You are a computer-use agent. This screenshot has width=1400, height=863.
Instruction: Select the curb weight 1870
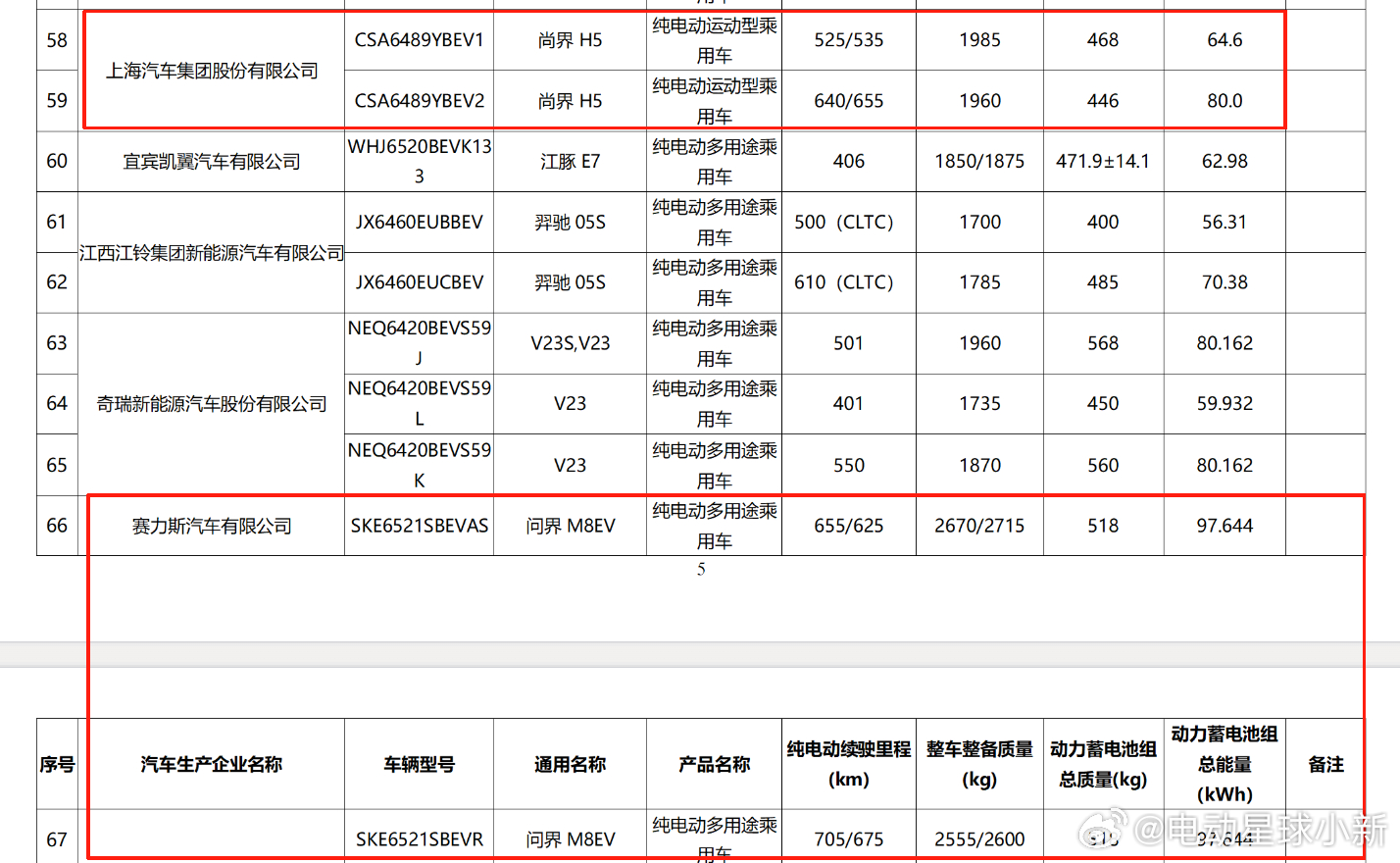(x=979, y=466)
